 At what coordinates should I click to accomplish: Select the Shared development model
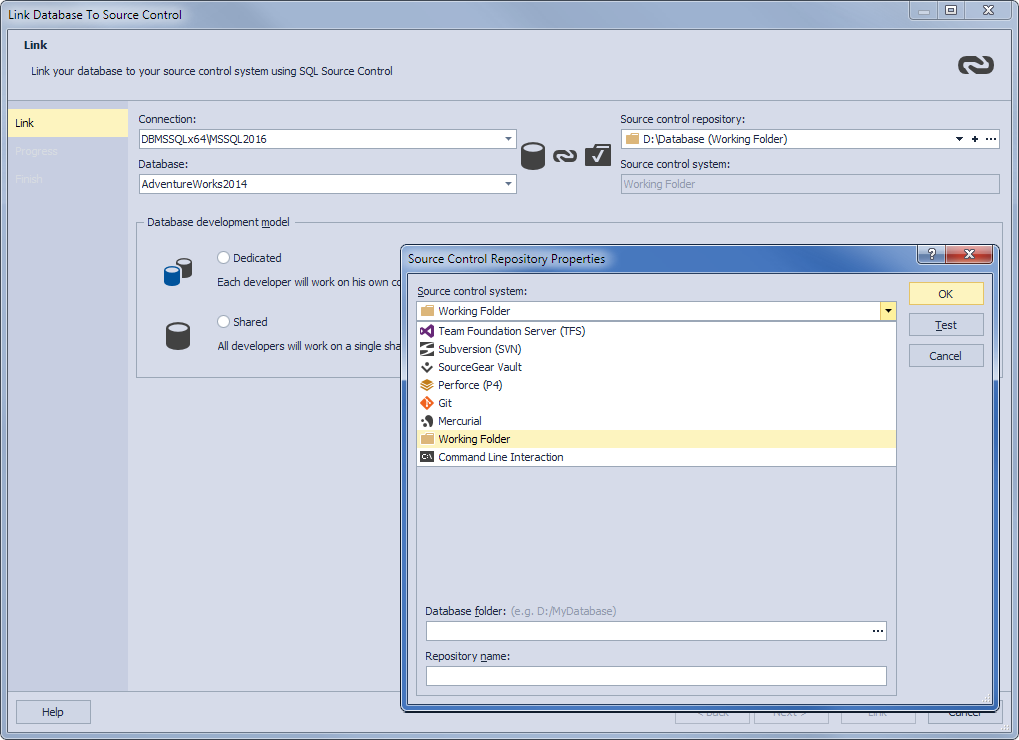pos(224,322)
